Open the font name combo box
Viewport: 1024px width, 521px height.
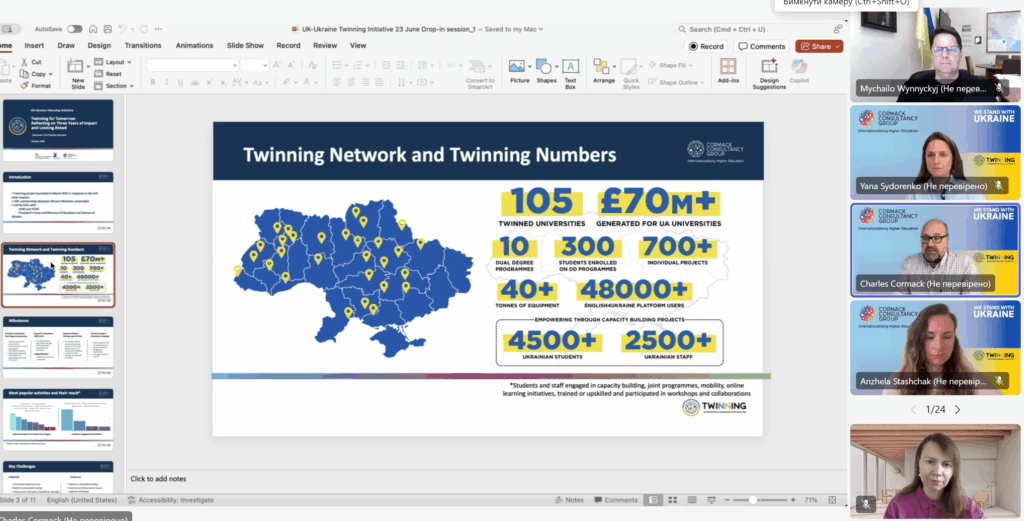[192, 65]
